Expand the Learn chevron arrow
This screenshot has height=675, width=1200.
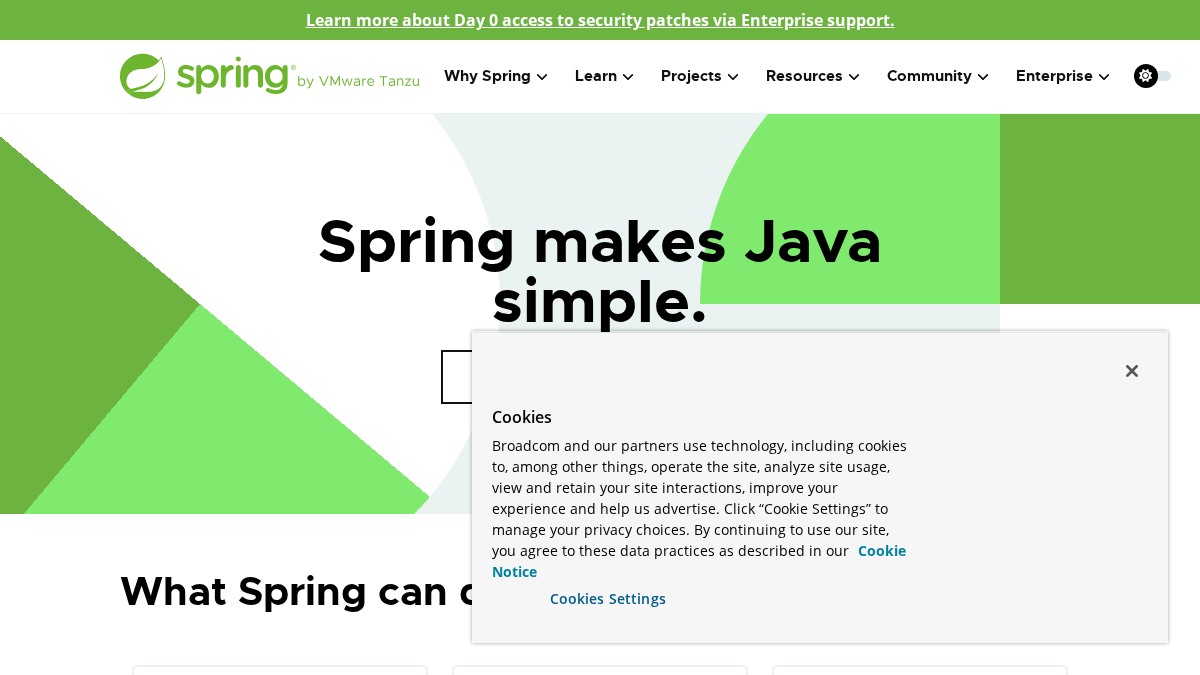628,77
